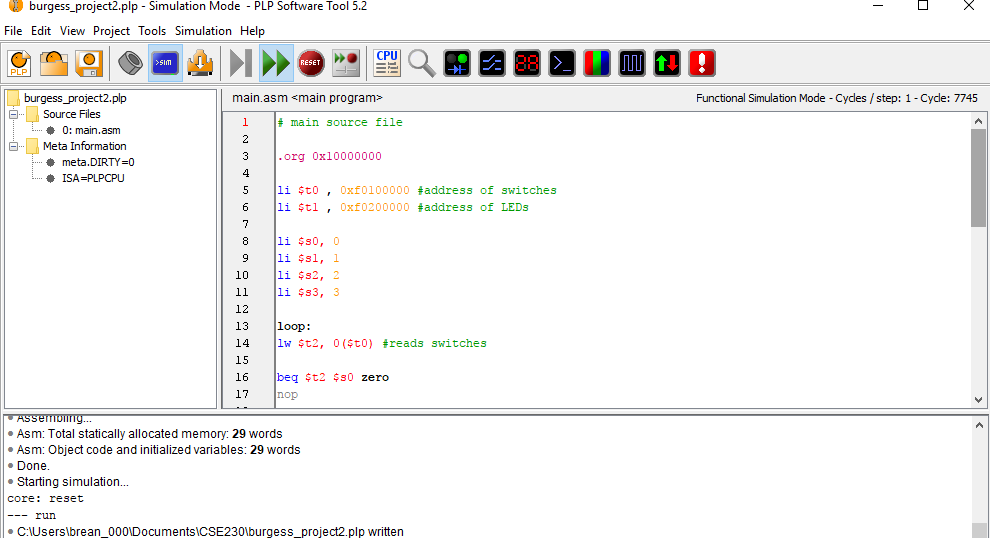Toggle the LED array display icon
Screen dimensions: 990x538
(458, 64)
